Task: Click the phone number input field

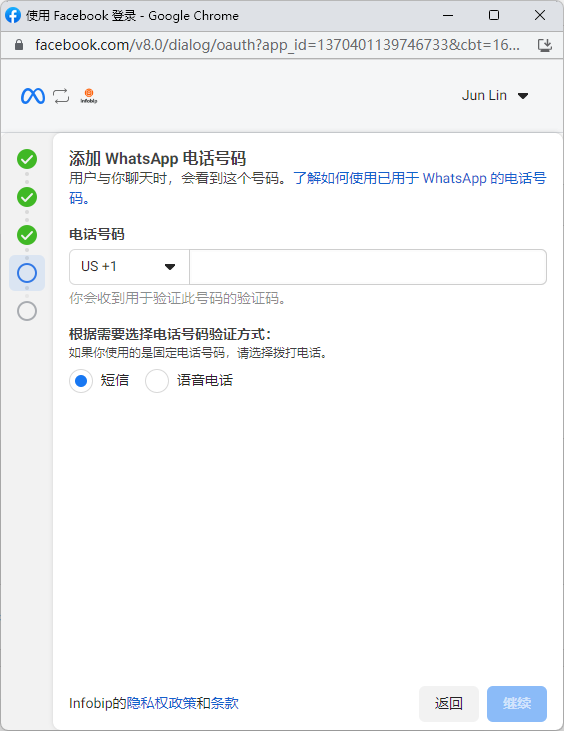Action: pyautogui.click(x=368, y=267)
